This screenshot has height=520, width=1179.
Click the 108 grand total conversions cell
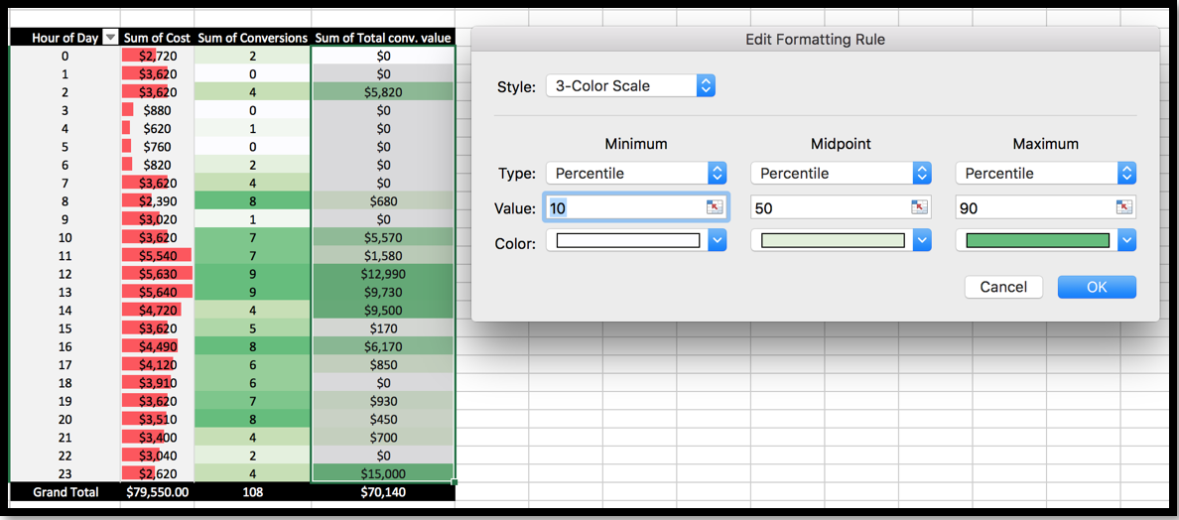(x=253, y=492)
